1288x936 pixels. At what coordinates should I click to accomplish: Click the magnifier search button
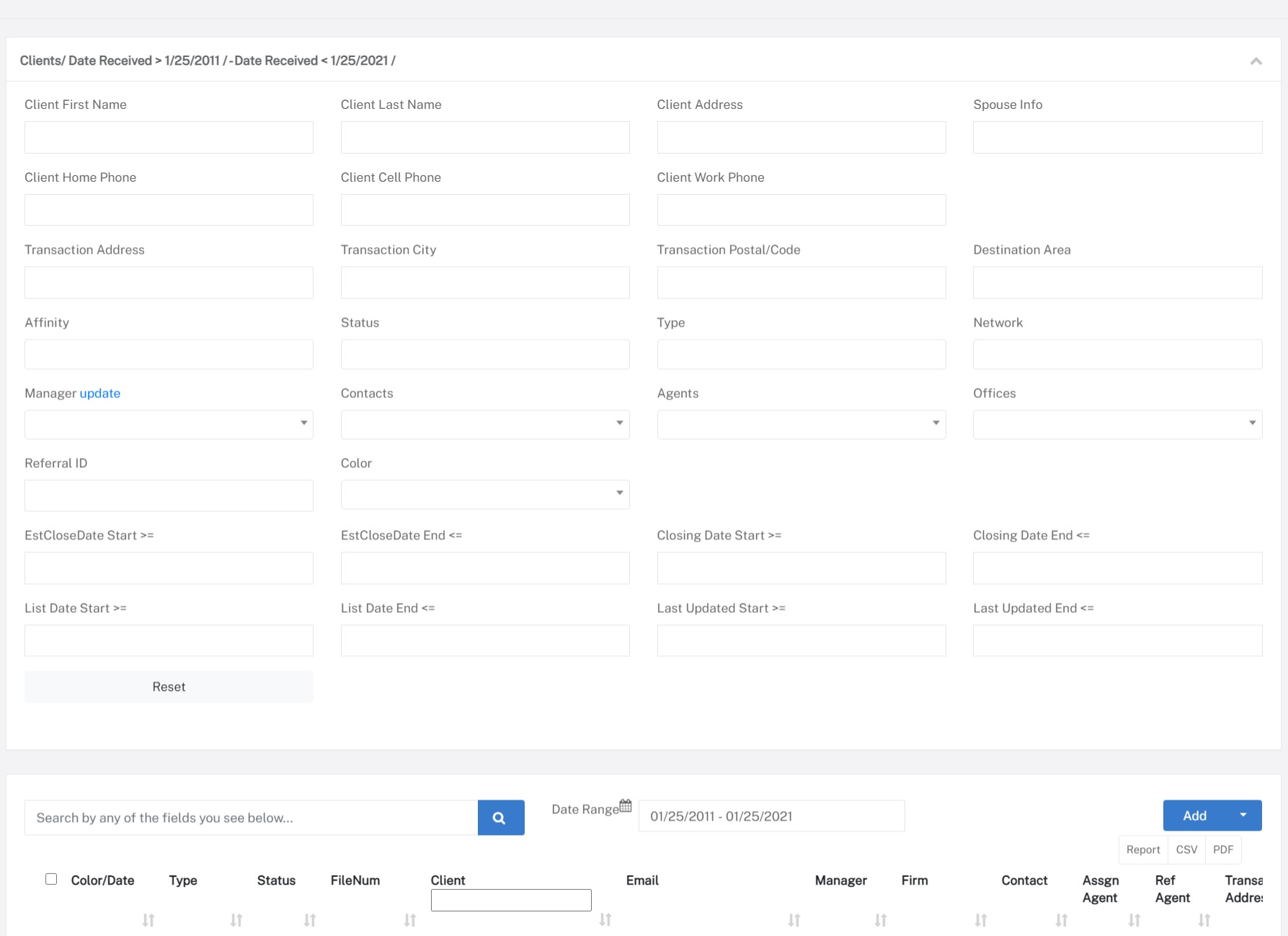point(500,818)
